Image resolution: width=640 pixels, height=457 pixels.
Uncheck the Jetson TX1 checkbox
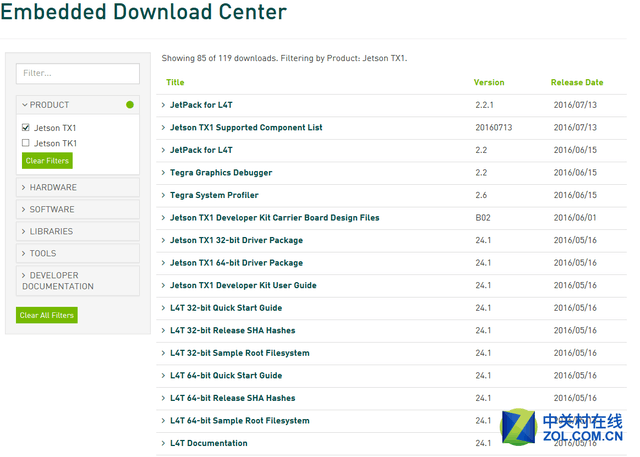point(26,127)
